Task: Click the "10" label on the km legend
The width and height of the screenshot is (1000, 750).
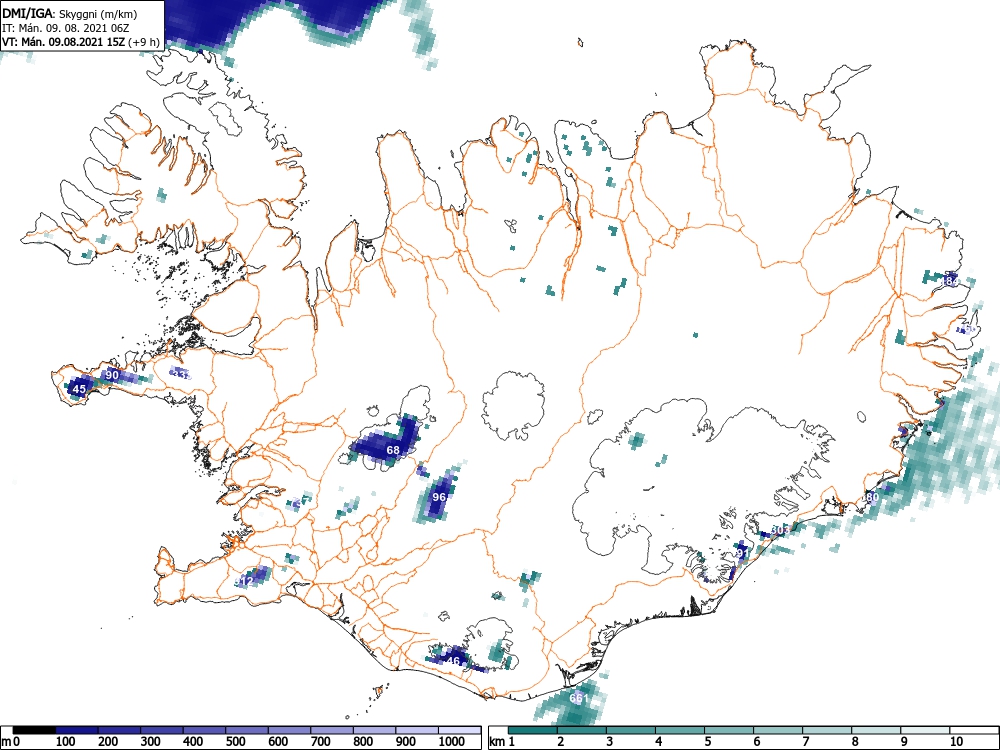Action: [x=955, y=742]
